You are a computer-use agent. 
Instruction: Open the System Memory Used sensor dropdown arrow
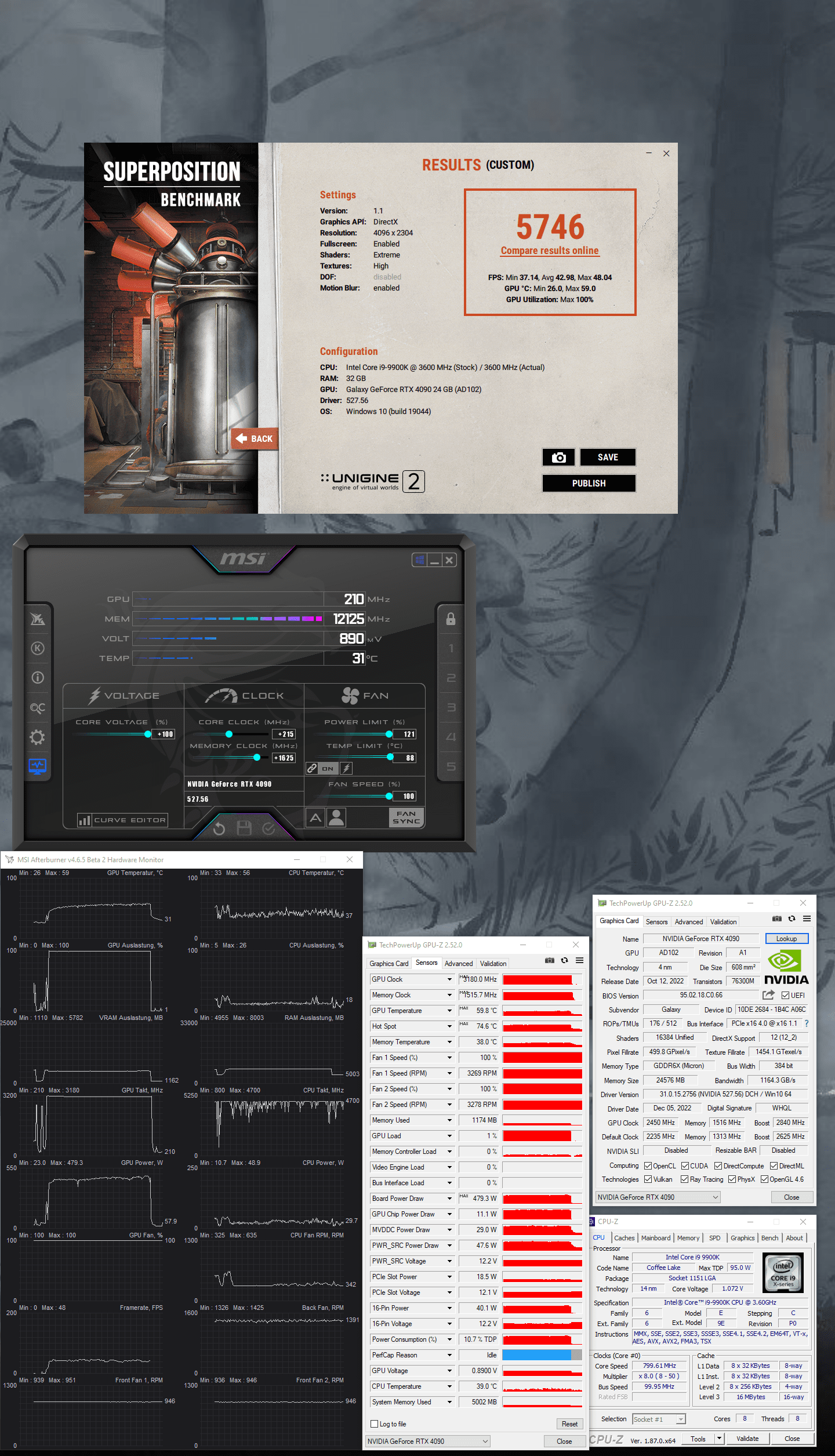tap(449, 1402)
